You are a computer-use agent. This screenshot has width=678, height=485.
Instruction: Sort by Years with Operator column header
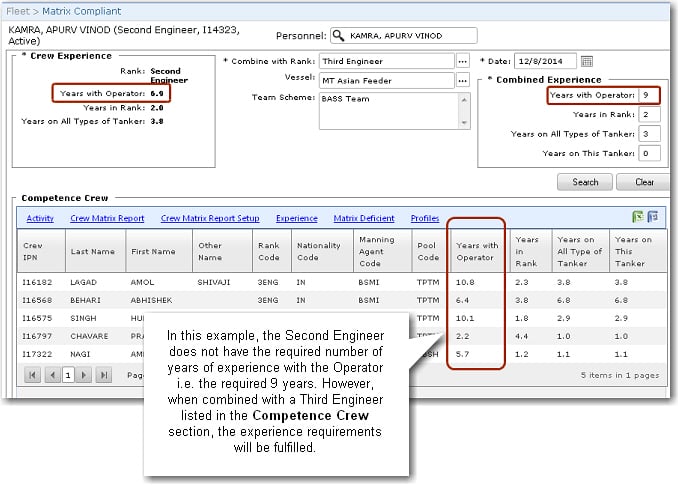(x=476, y=251)
